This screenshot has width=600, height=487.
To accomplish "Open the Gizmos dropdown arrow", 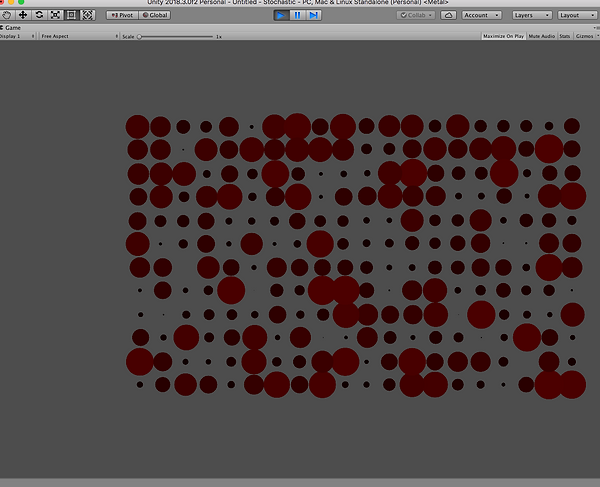I will pyautogui.click(x=598, y=36).
